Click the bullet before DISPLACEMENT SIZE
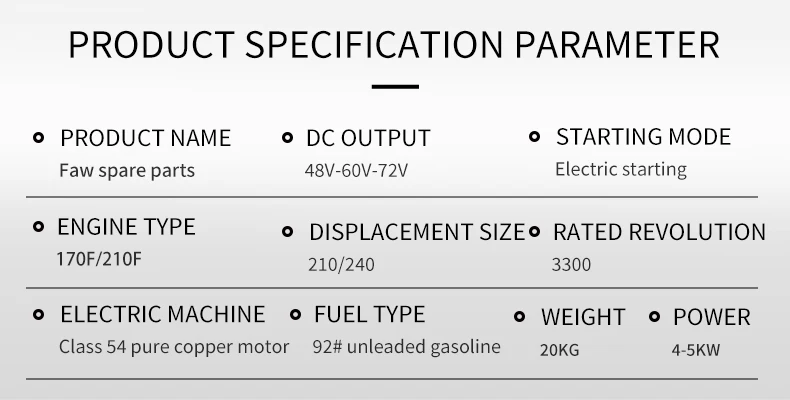Screen dimensions: 790x400 tap(288, 232)
